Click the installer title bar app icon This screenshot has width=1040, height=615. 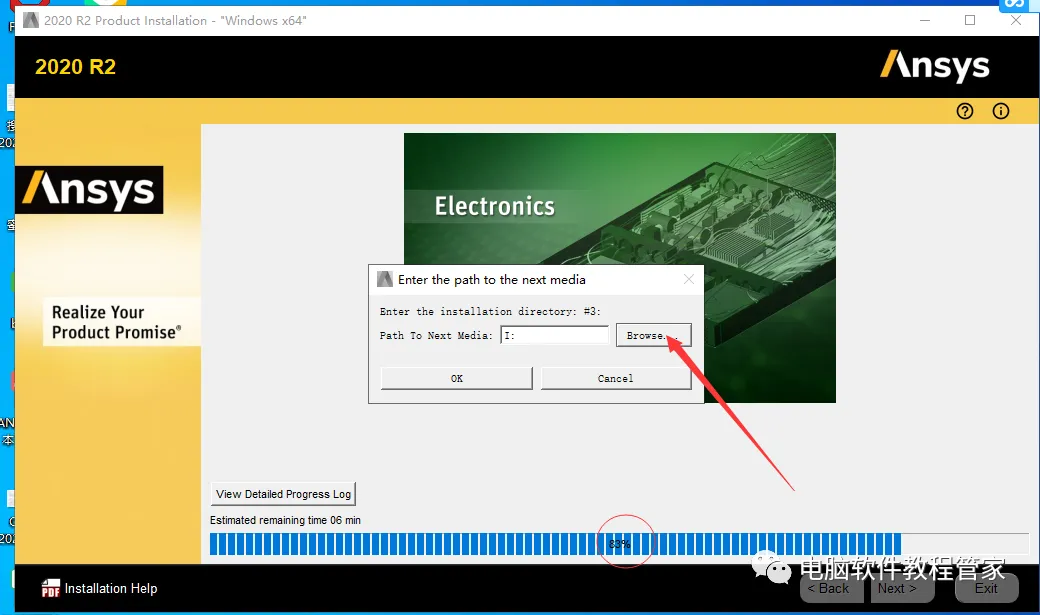(31, 21)
